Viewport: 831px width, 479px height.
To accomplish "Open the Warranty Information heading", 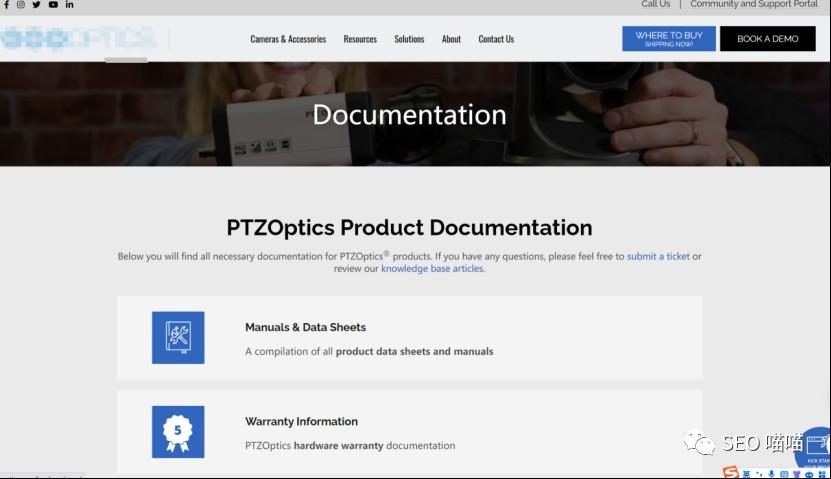I will click(x=301, y=422).
